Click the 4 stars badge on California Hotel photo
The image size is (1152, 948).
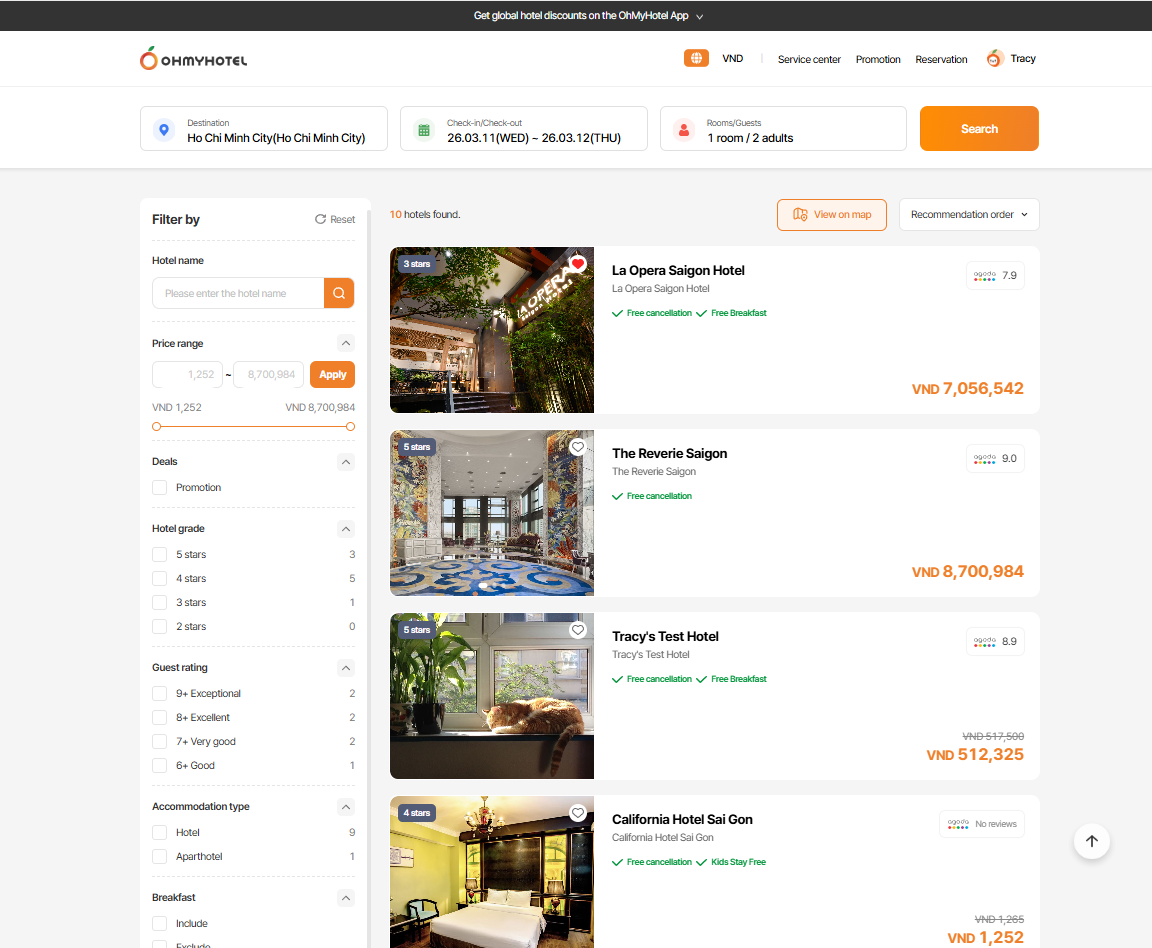(x=417, y=813)
